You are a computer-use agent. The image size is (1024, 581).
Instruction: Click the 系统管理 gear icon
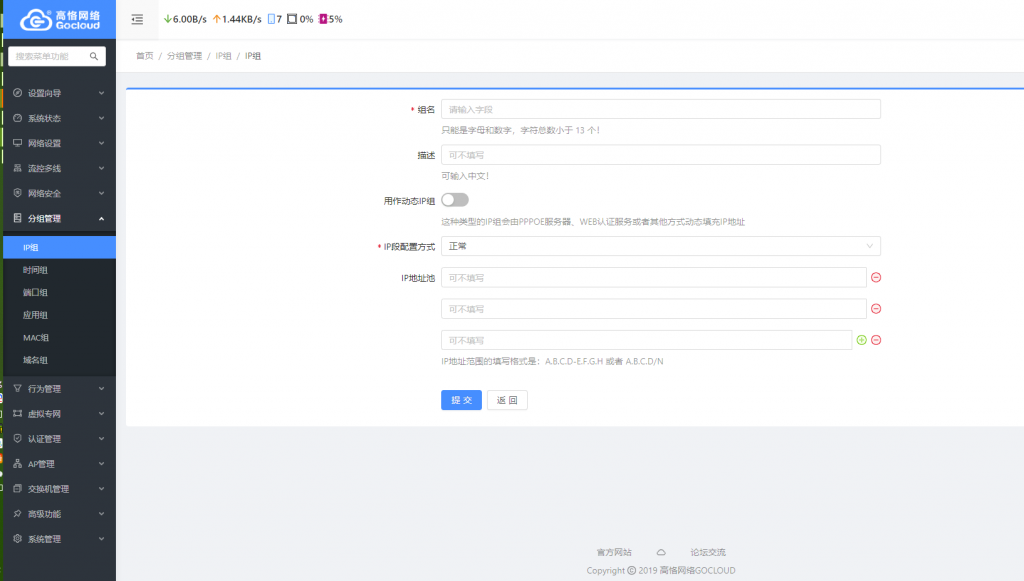click(x=18, y=539)
